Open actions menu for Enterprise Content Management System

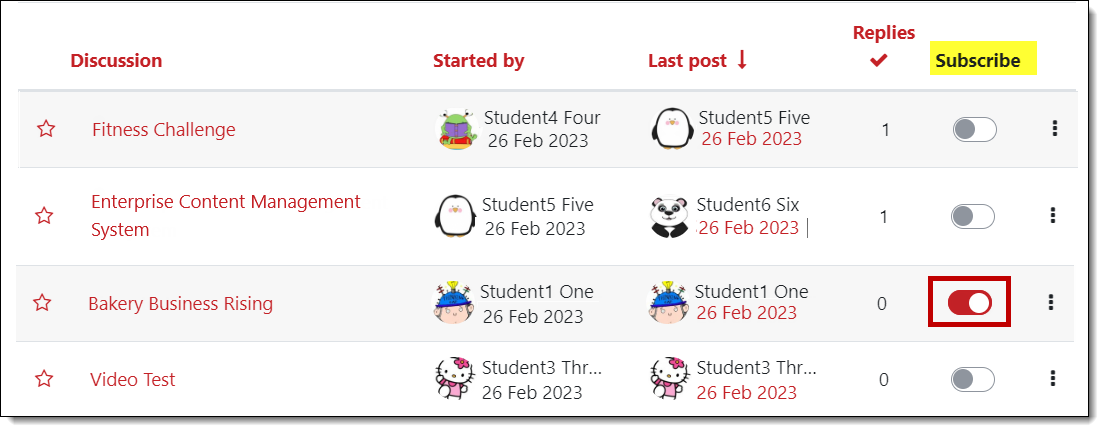click(x=1052, y=215)
